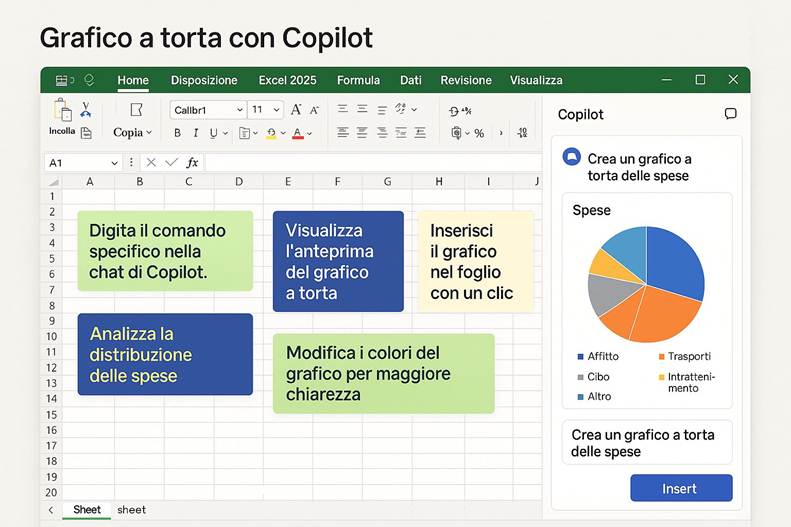Select column E header
Viewport: 791px width, 527px height.
(288, 182)
